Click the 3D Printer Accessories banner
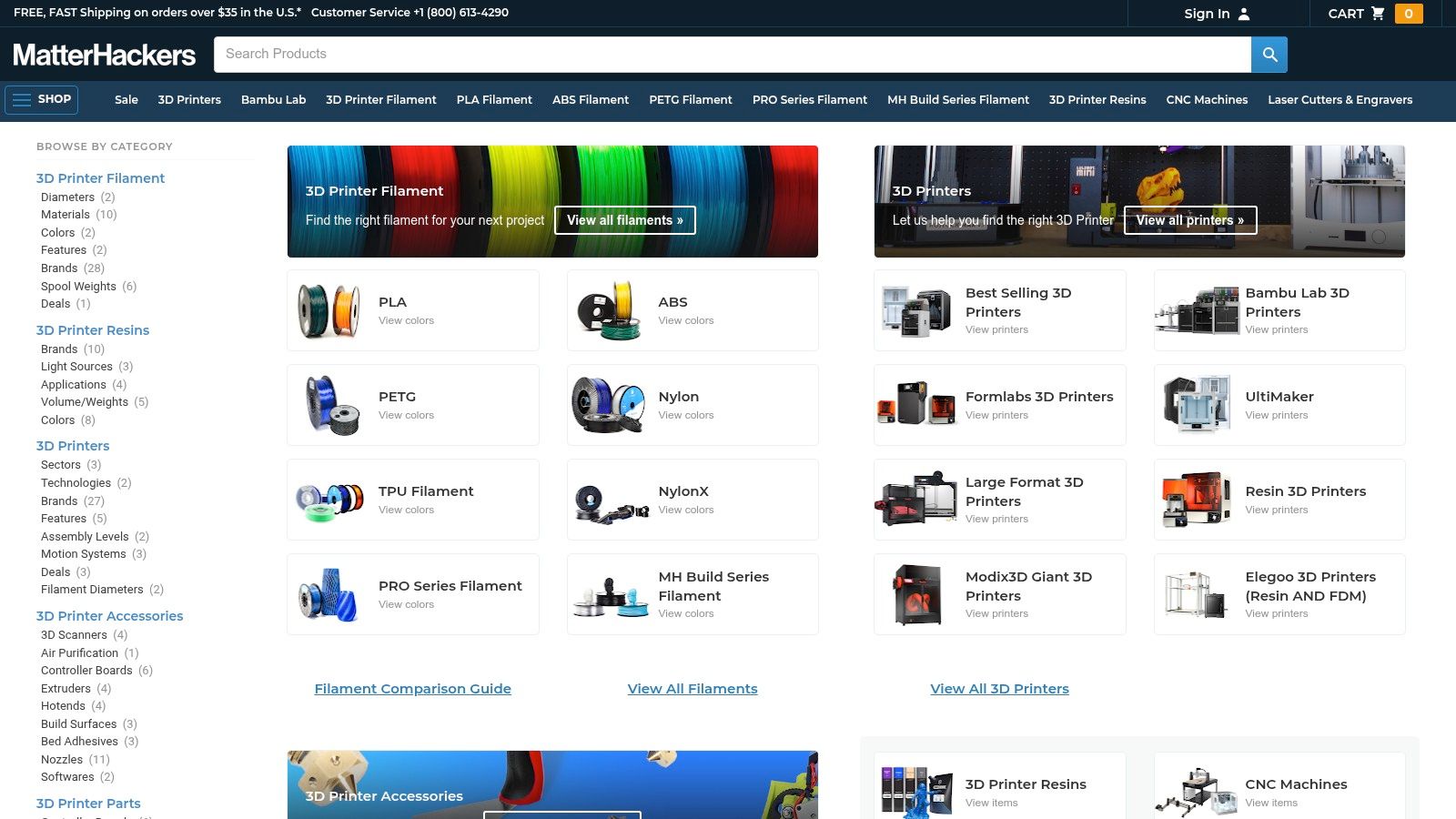 pos(552,784)
